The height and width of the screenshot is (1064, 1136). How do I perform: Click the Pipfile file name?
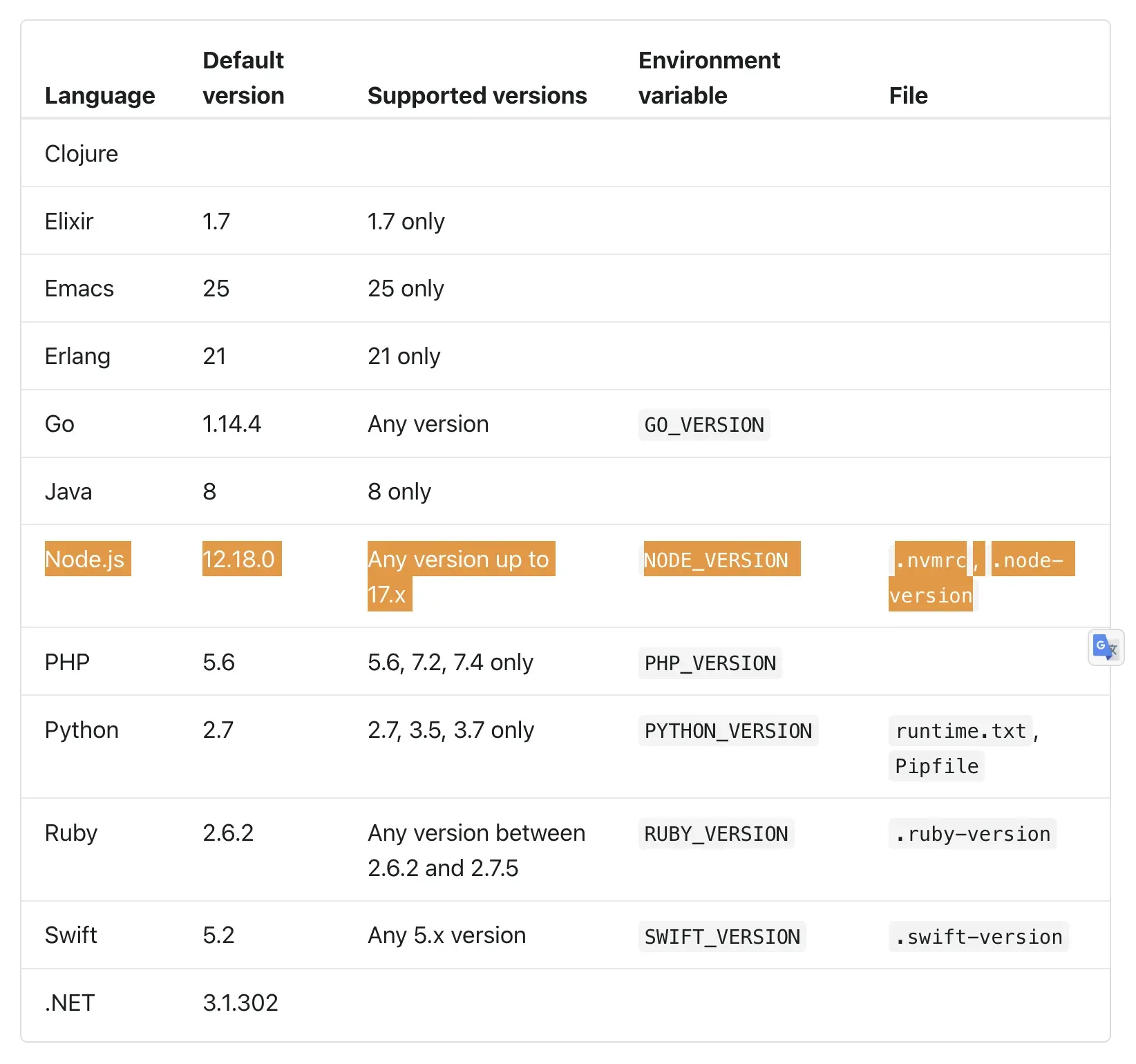point(936,766)
